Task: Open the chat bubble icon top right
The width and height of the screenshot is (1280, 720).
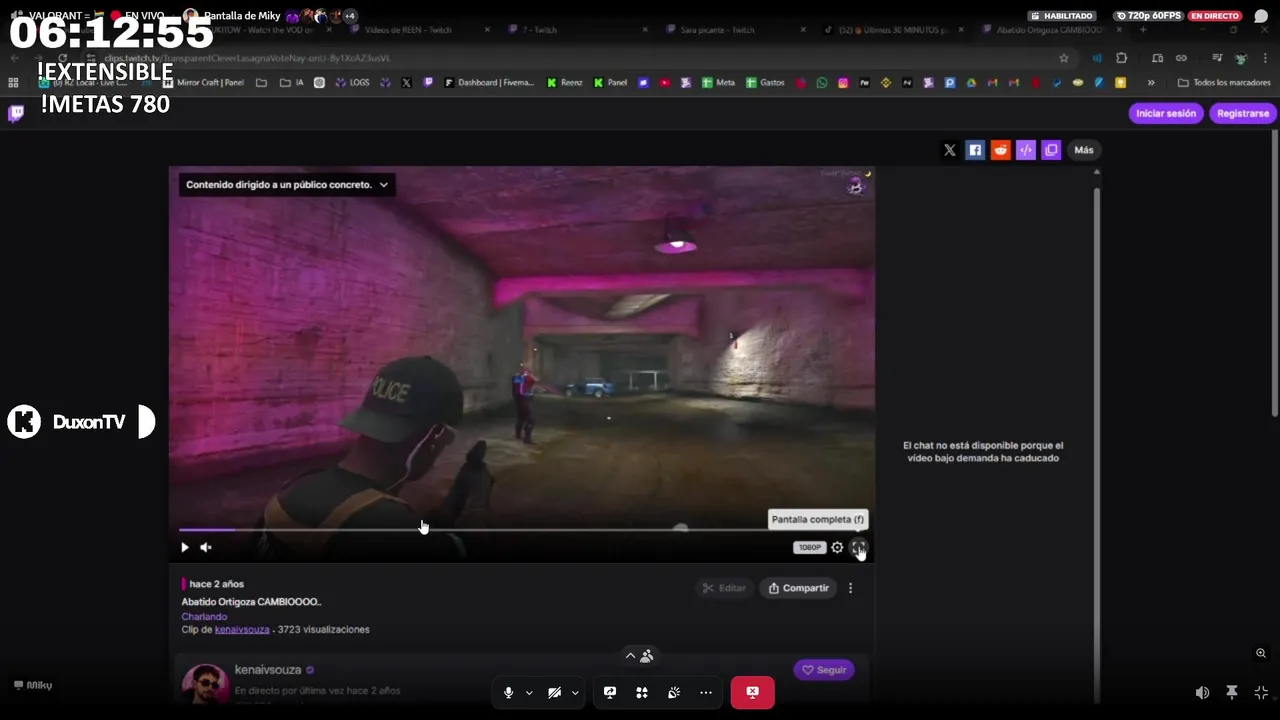Action: (x=1261, y=16)
